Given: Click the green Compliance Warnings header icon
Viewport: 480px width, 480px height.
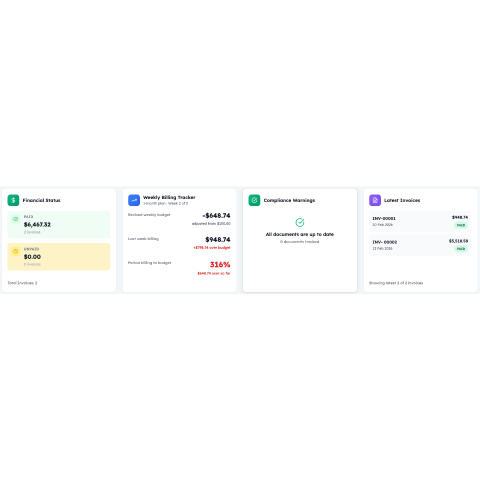Looking at the screenshot, I should click(254, 200).
